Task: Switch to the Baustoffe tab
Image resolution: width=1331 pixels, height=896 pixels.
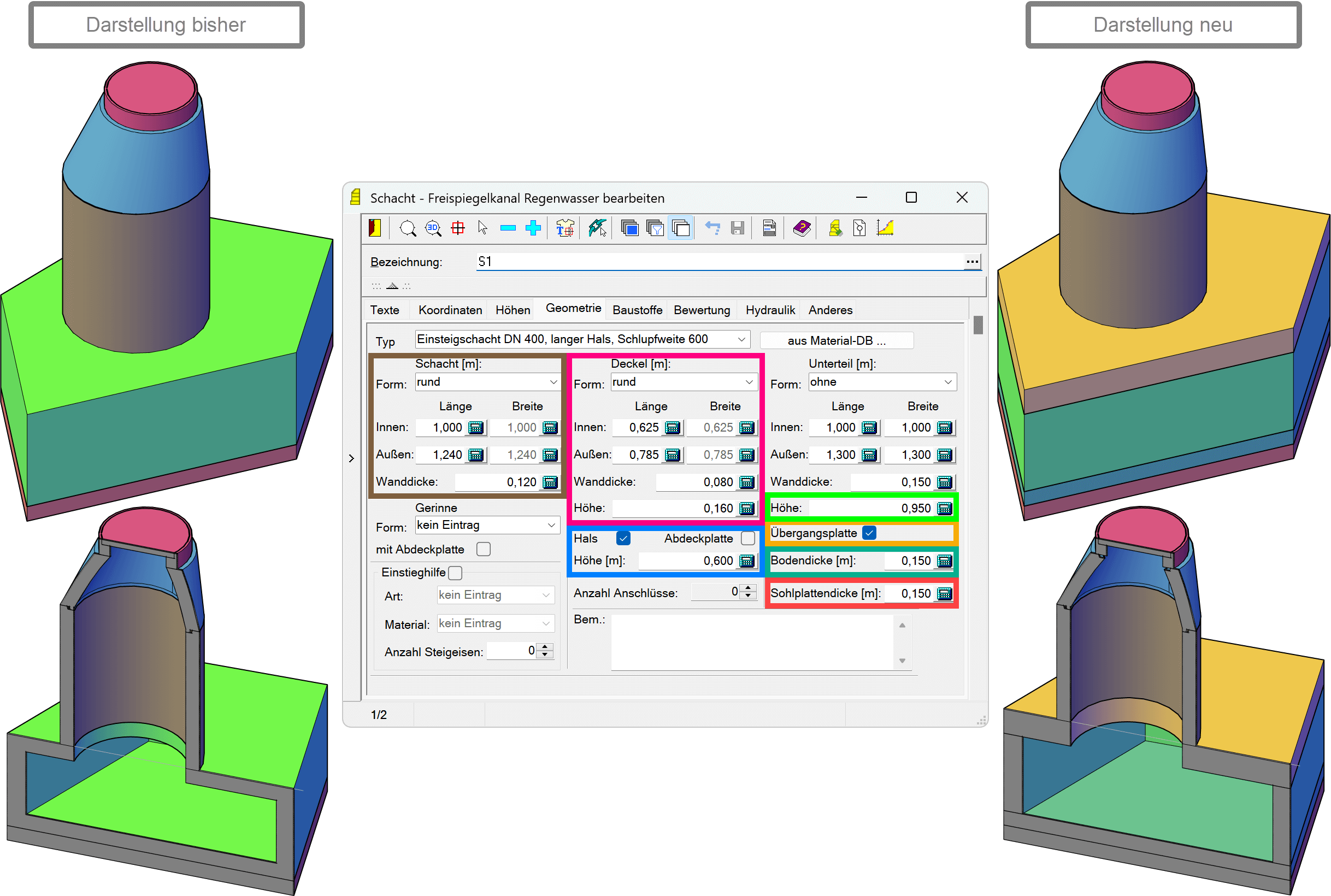Action: (x=637, y=310)
